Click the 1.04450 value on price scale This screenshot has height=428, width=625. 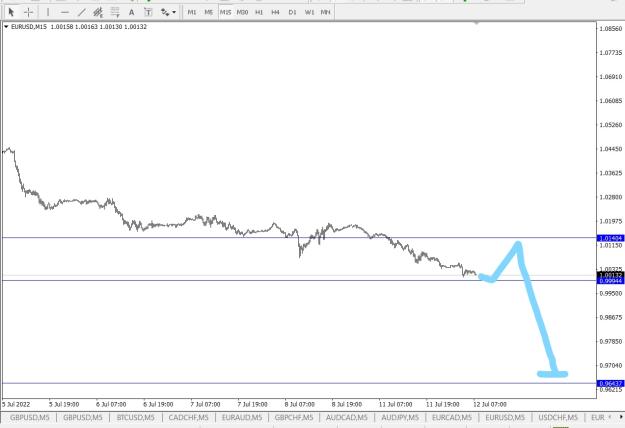611,149
